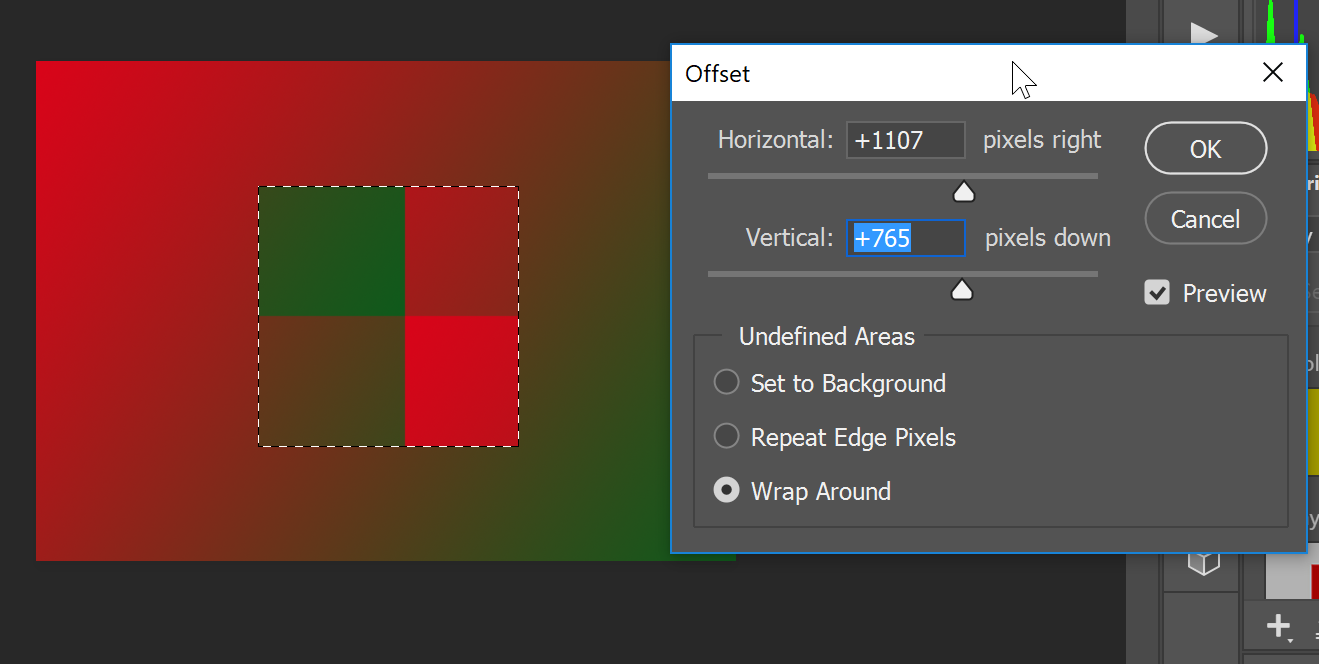Image resolution: width=1319 pixels, height=664 pixels.
Task: Click the brown bottom-left quadrant of the selection
Action: pyautogui.click(x=332, y=380)
